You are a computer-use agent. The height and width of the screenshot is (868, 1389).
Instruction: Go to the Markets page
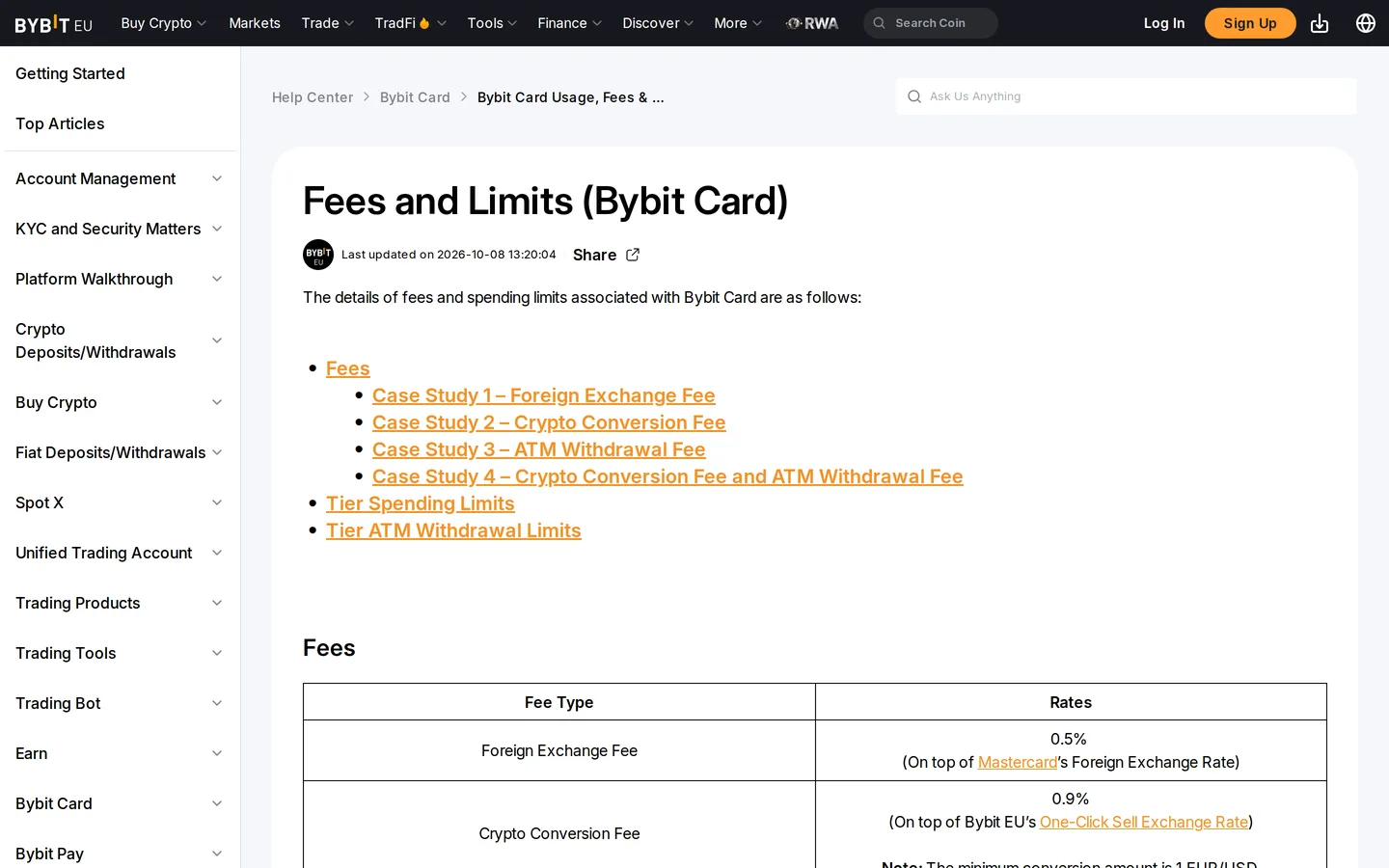pos(255,23)
